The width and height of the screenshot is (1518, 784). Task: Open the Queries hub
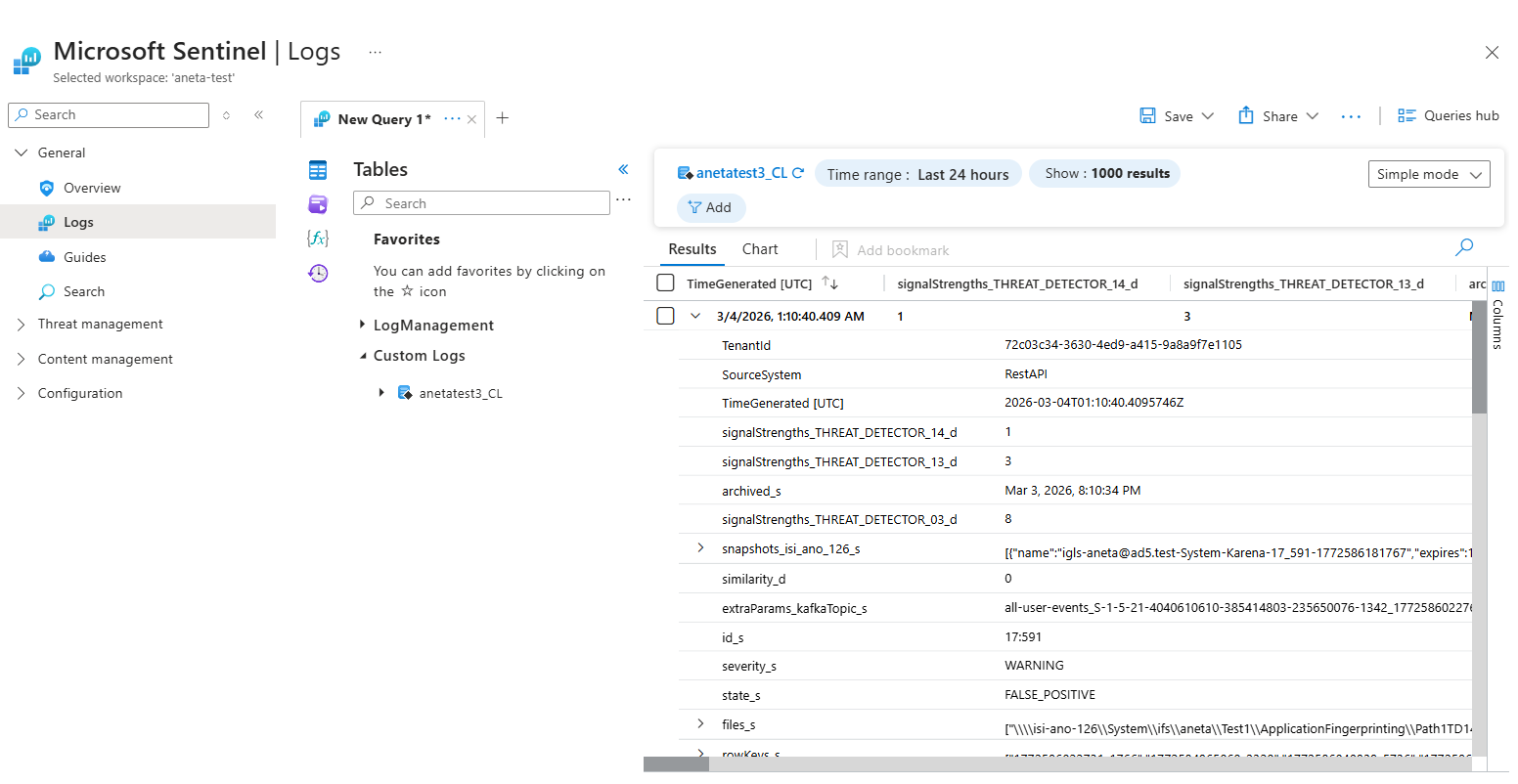(1449, 115)
